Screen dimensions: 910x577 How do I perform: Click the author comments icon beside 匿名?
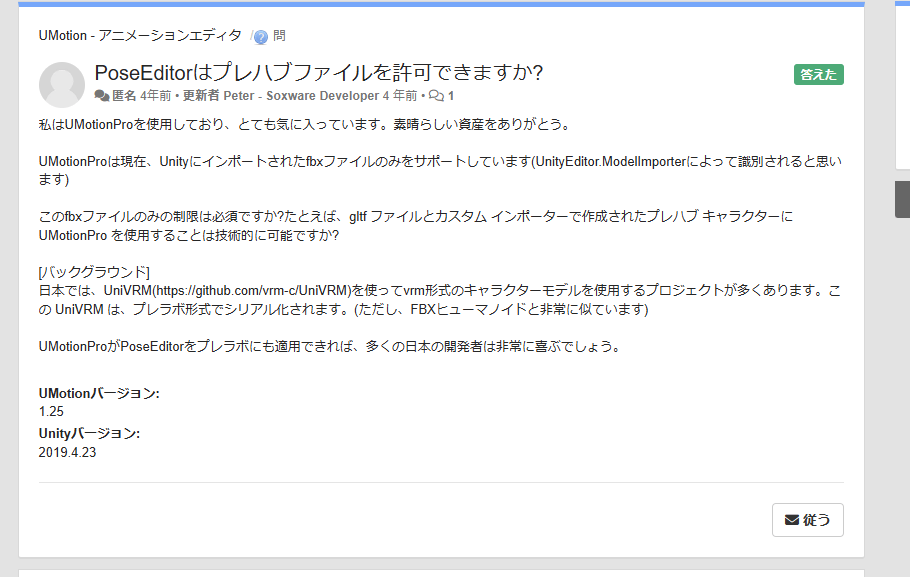click(x=102, y=96)
